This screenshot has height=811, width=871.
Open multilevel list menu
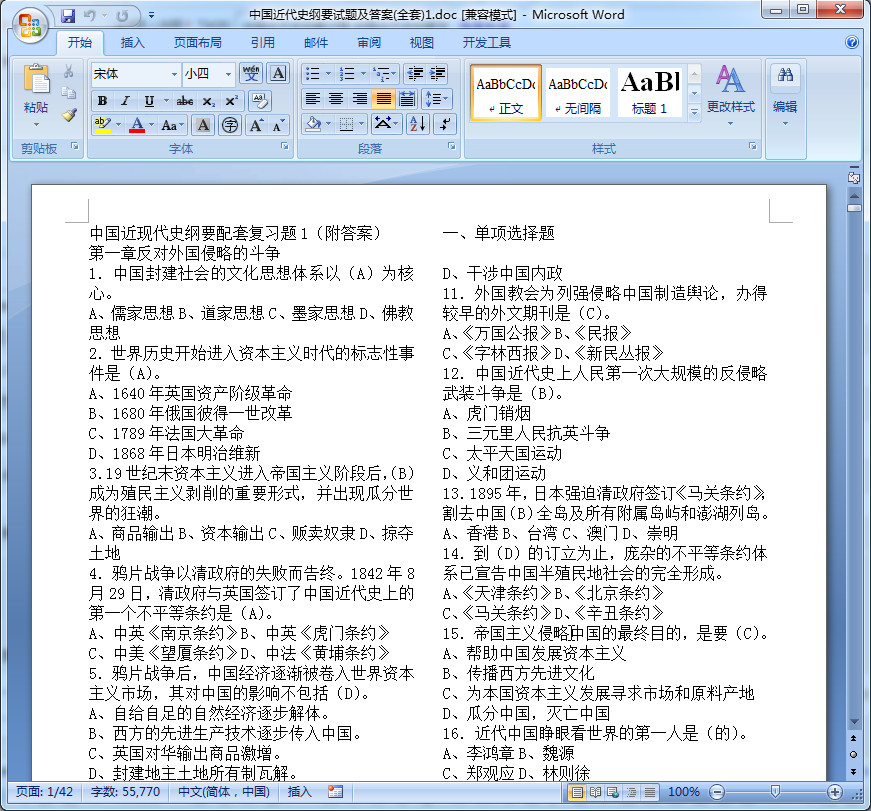[383, 73]
